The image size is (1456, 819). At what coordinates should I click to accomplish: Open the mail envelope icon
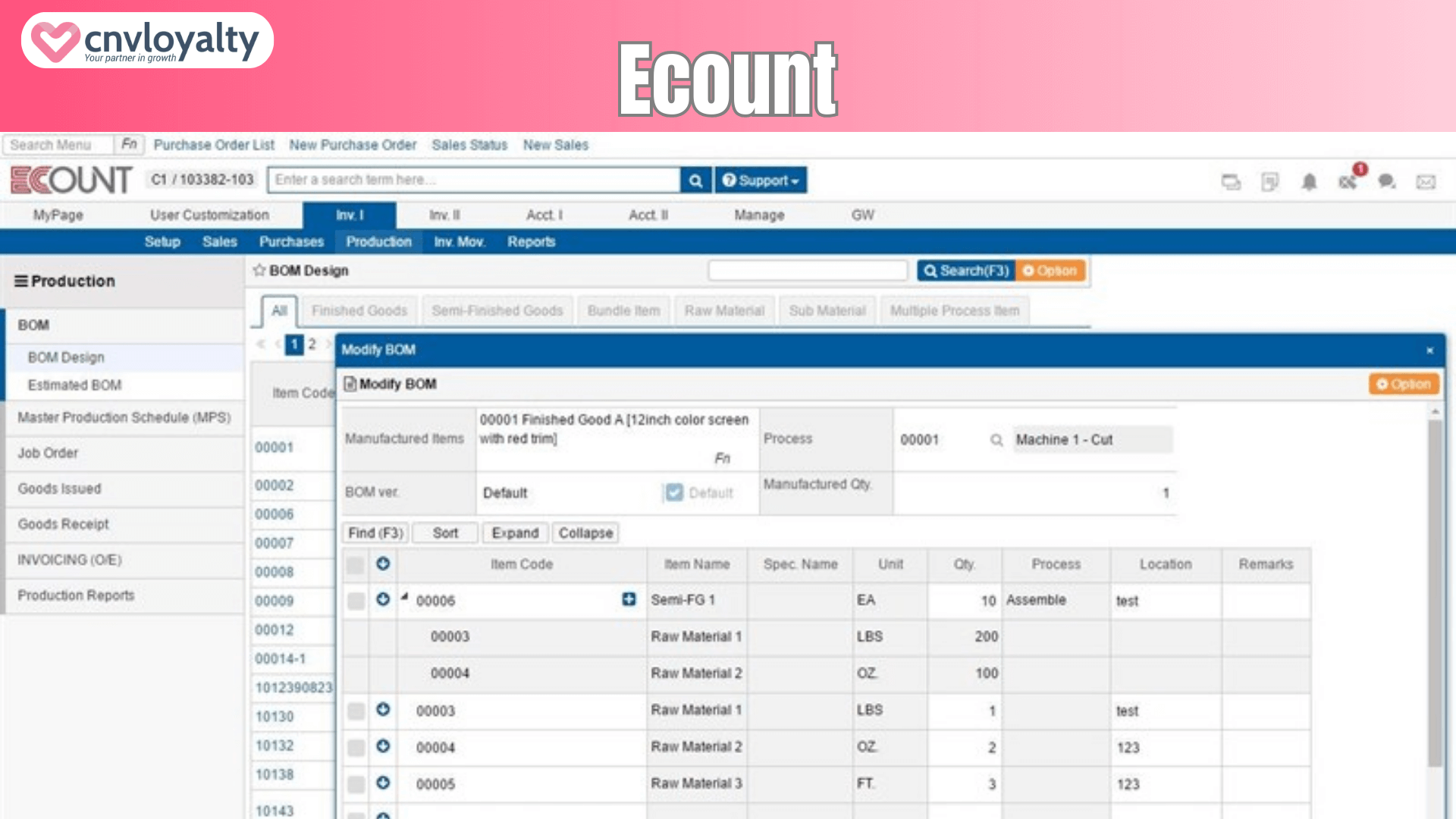(1426, 182)
